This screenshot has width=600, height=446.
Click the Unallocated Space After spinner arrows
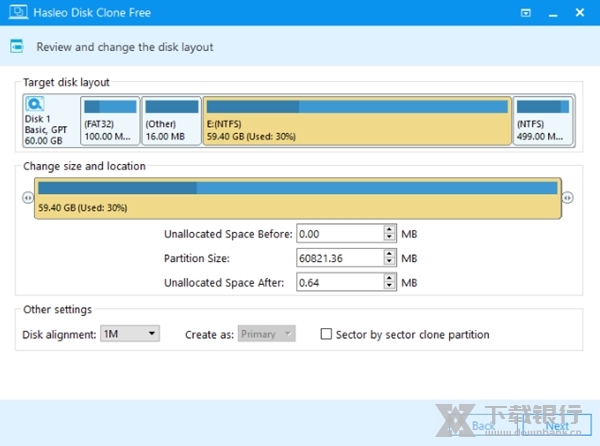[389, 283]
